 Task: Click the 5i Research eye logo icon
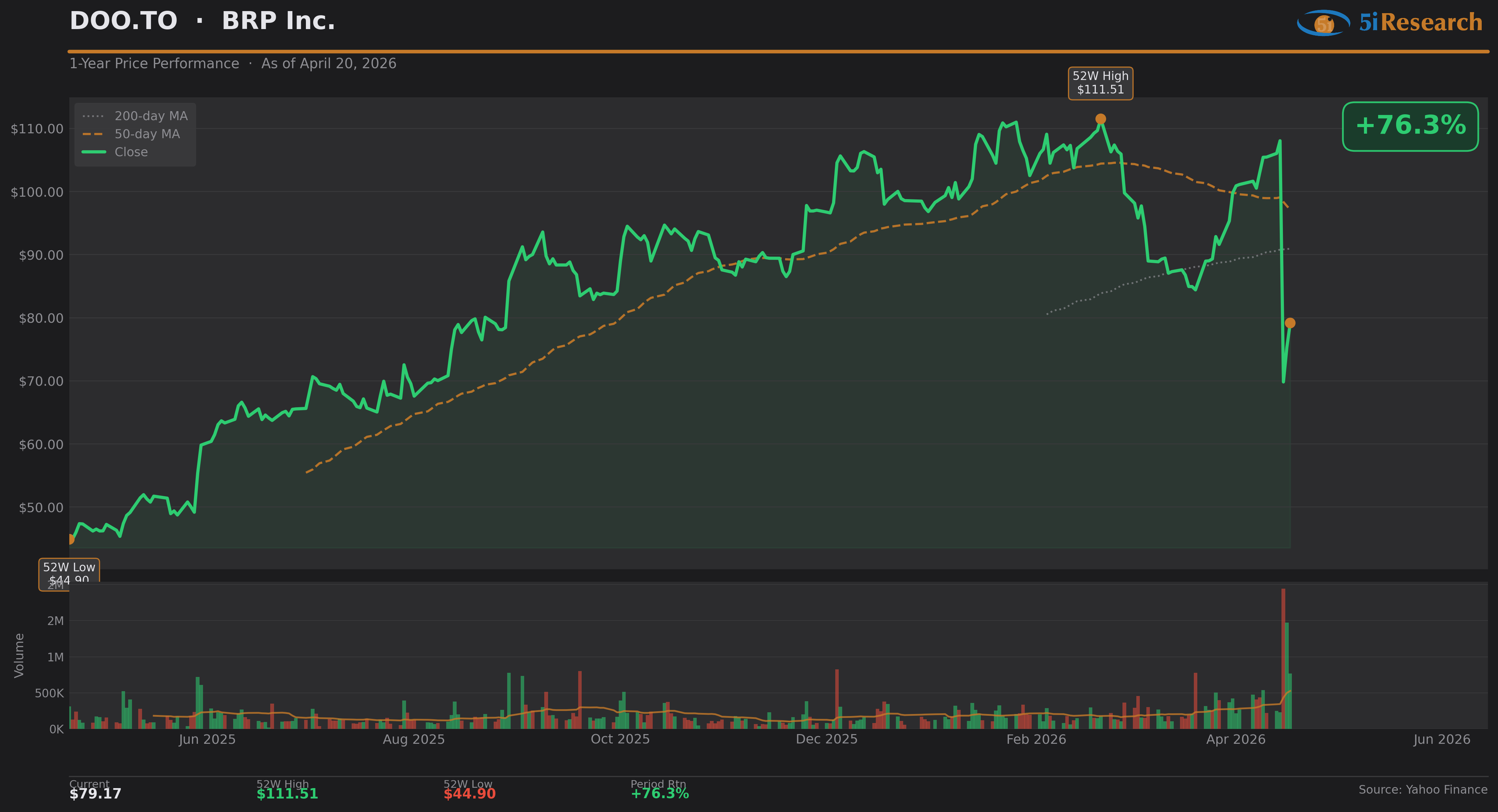[1323, 23]
